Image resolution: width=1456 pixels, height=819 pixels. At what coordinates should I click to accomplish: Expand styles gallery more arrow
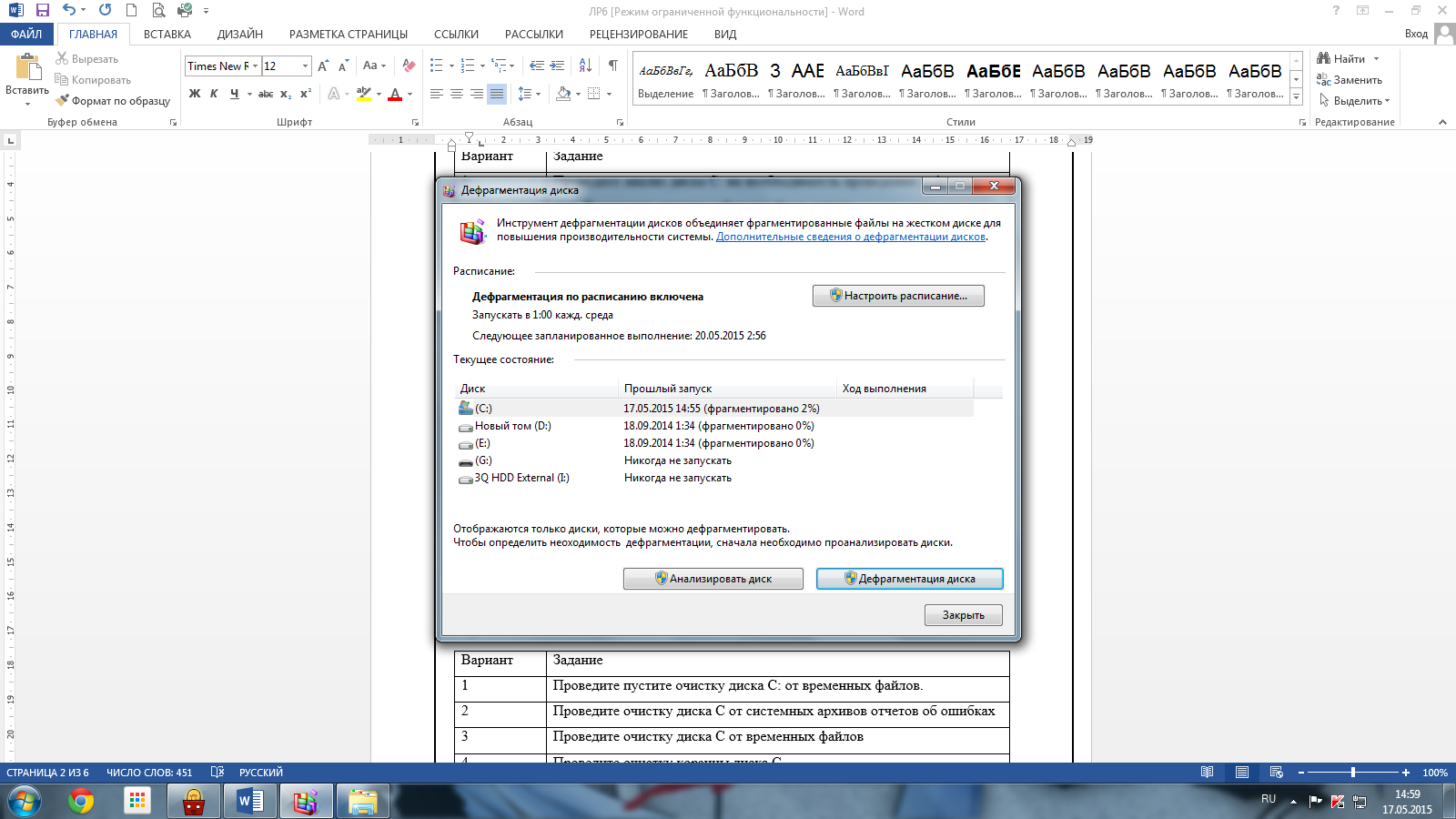tap(1297, 97)
